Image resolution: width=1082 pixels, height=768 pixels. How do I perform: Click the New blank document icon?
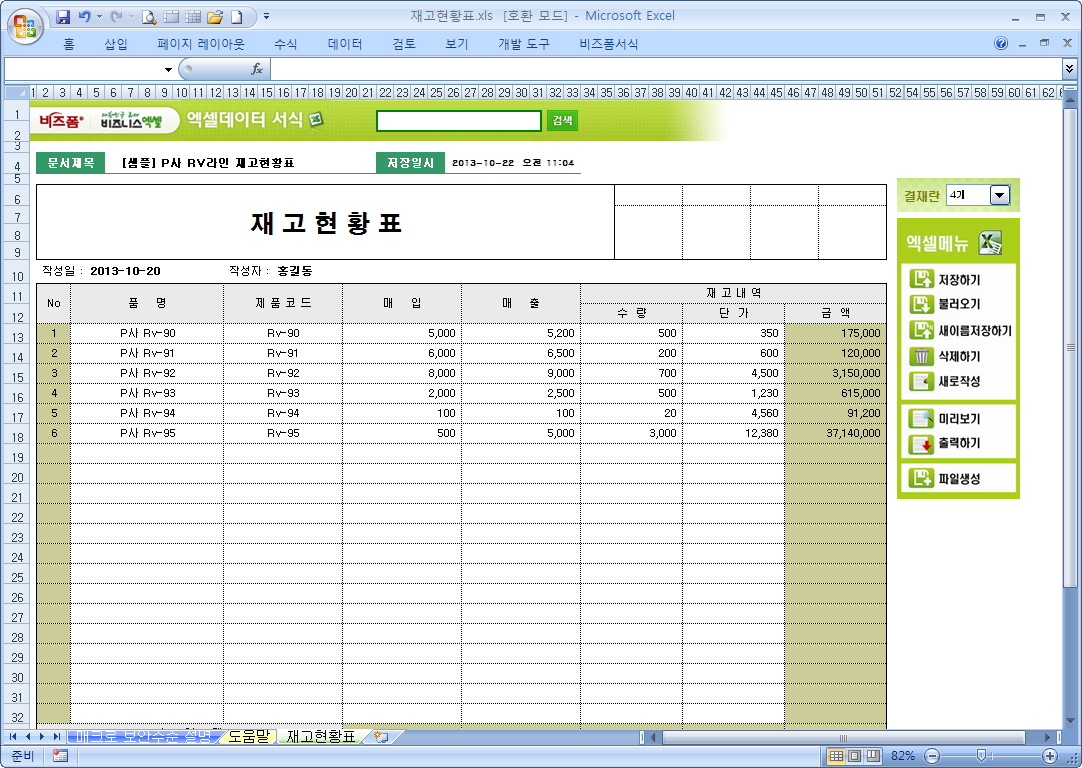236,17
